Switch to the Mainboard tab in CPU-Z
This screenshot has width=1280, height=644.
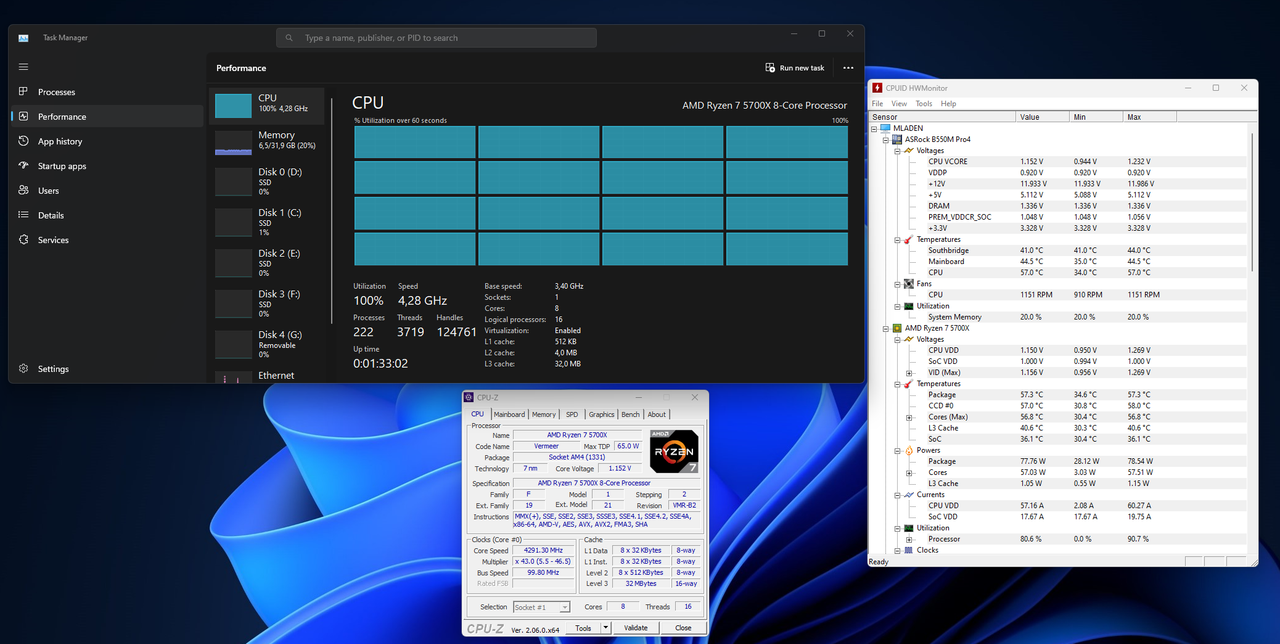point(509,414)
